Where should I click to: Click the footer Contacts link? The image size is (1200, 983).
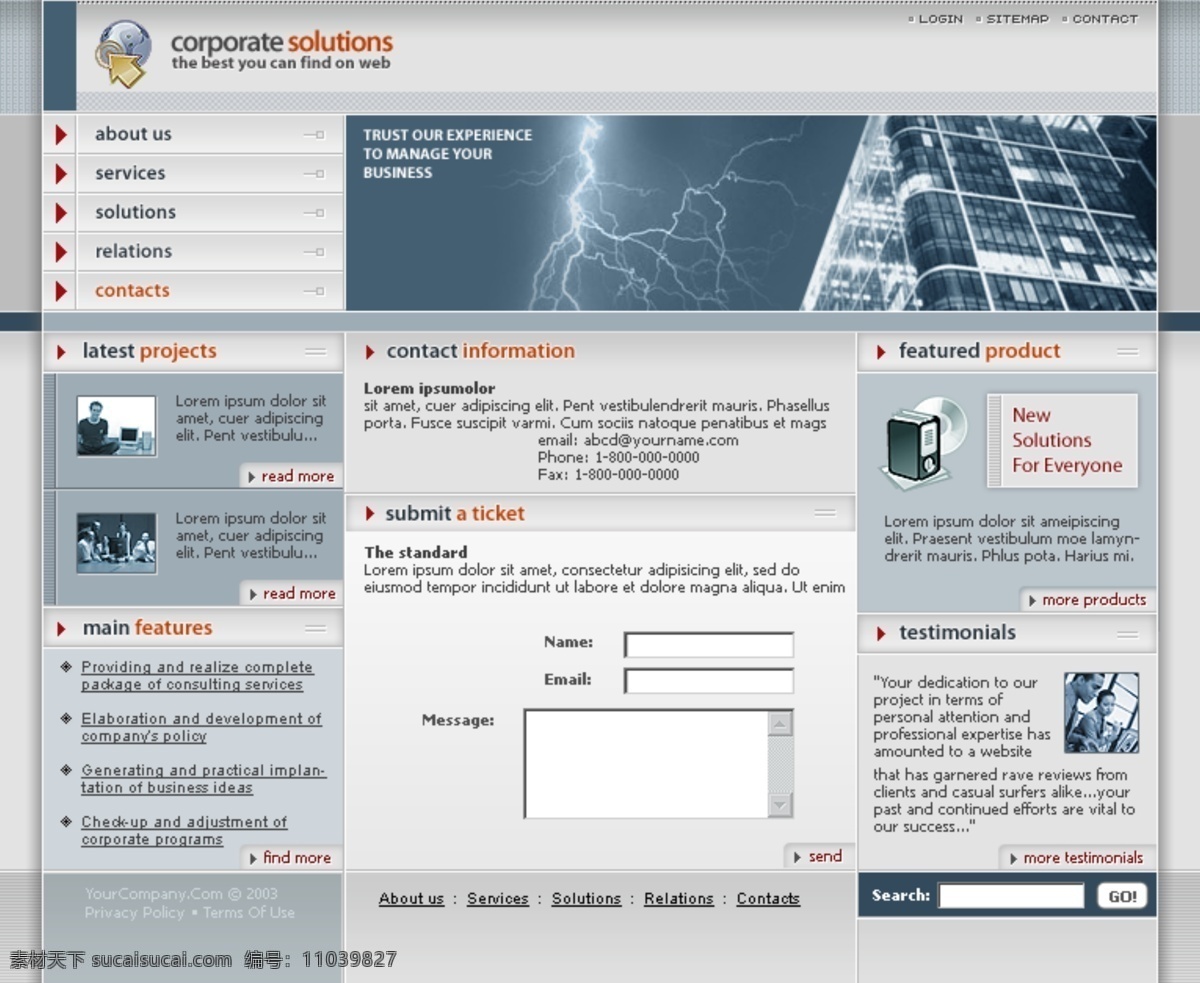768,899
